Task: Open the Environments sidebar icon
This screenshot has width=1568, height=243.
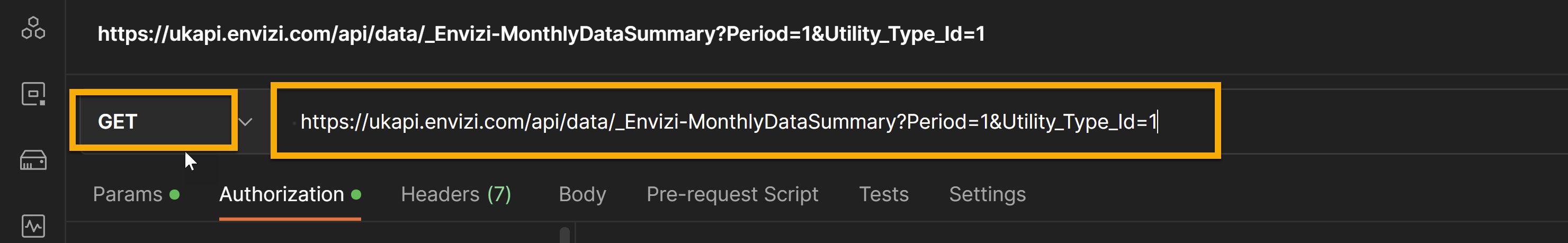Action: tap(33, 94)
